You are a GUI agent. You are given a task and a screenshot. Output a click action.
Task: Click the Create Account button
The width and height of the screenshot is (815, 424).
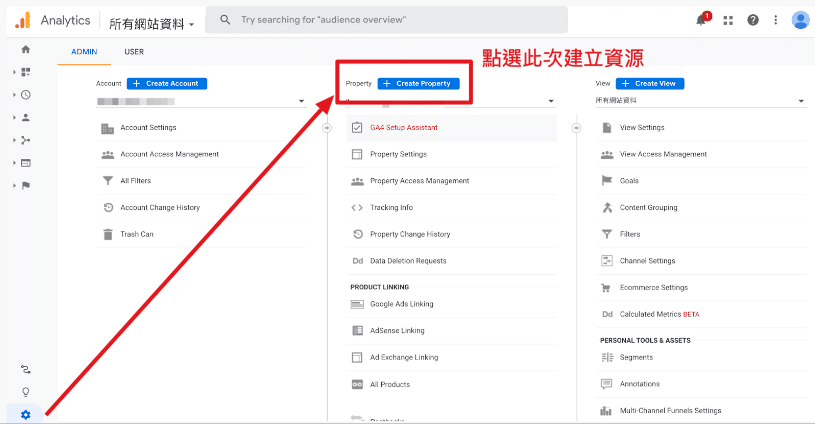click(x=165, y=83)
